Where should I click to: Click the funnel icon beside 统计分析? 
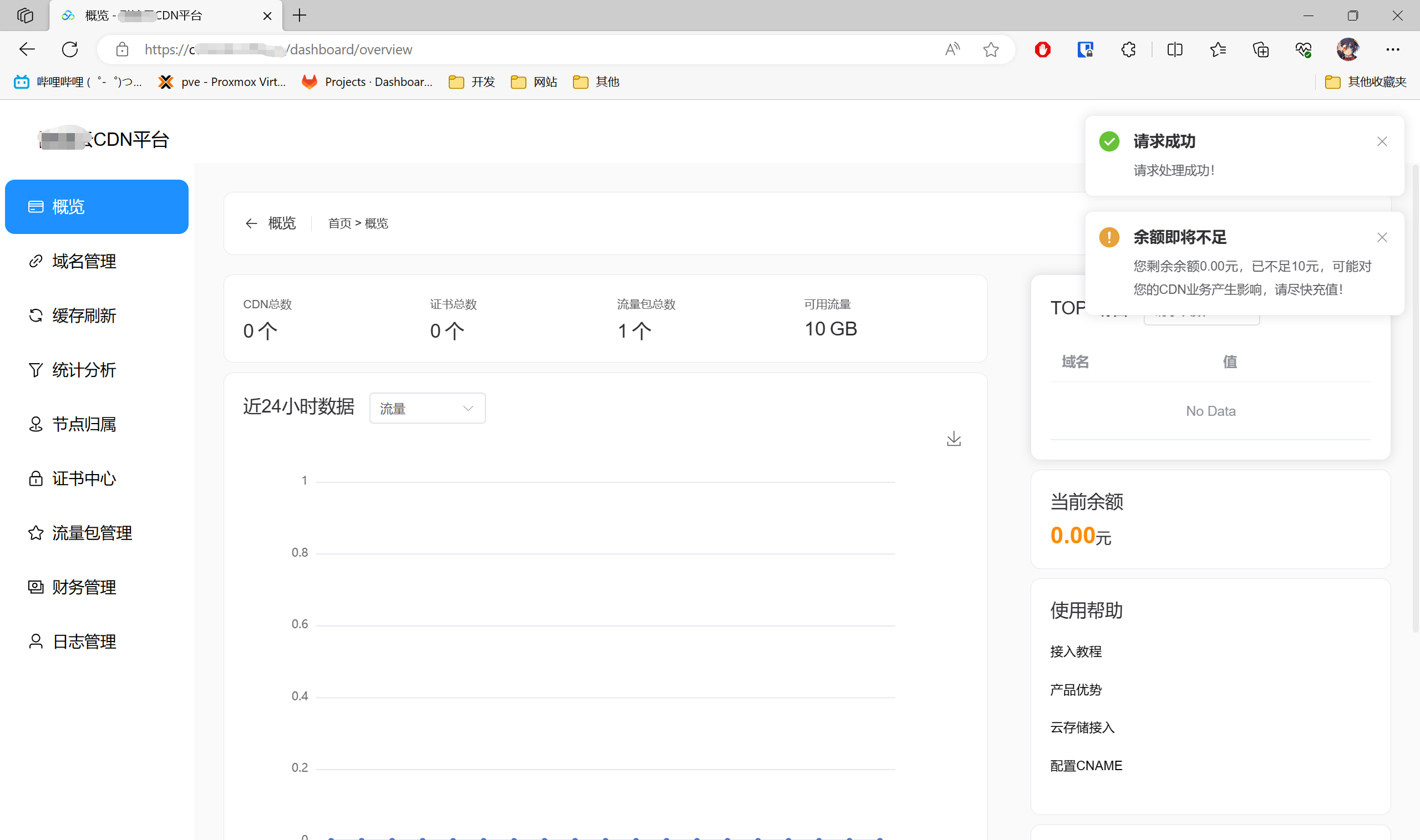click(35, 370)
